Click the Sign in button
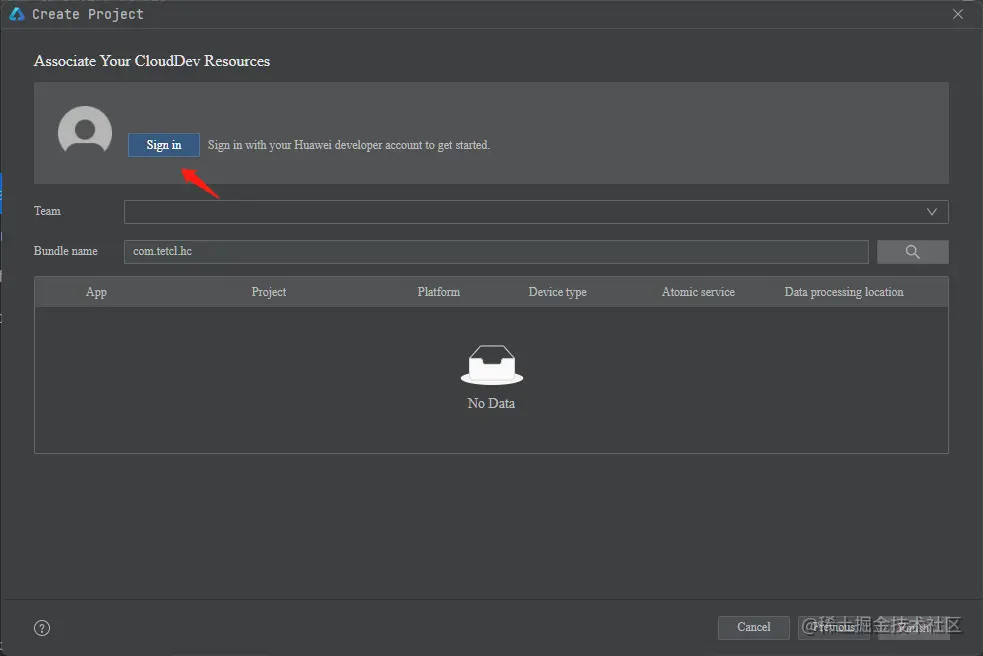Viewport: 983px width, 656px height. [x=164, y=145]
